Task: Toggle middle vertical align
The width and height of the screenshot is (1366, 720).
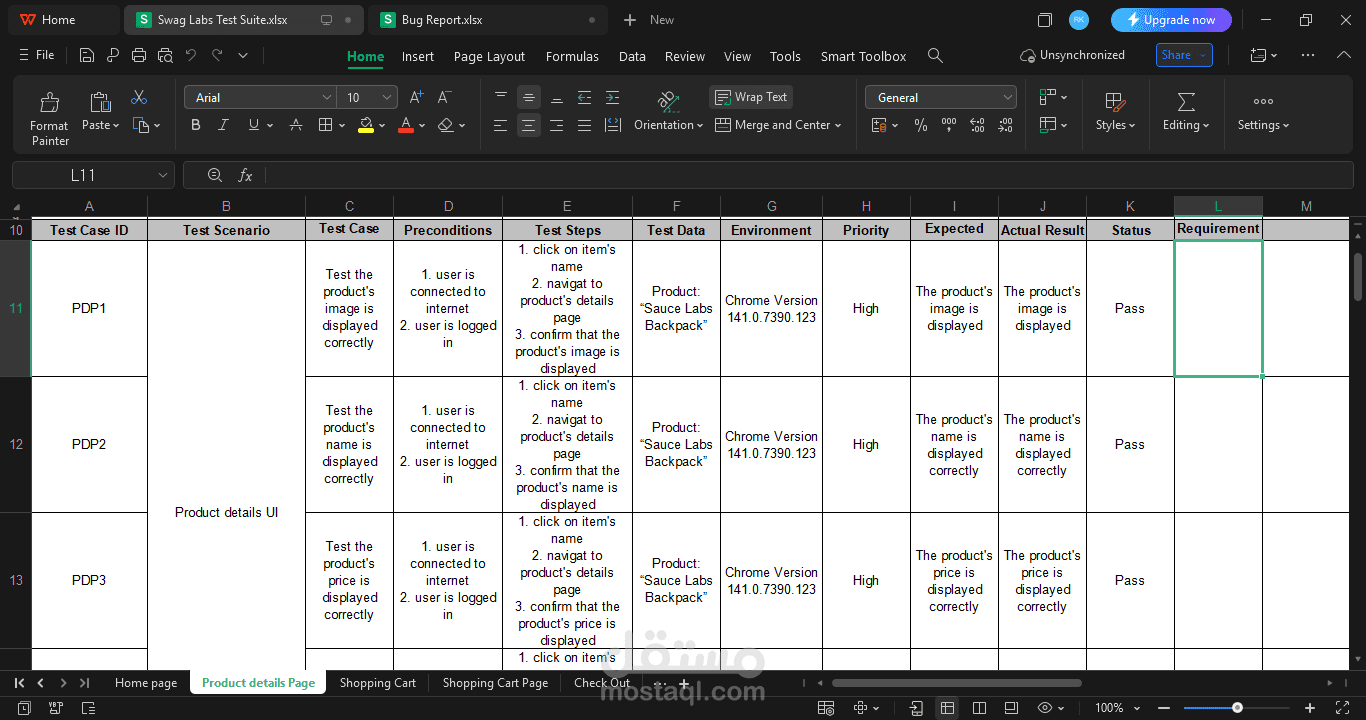Action: click(x=529, y=97)
